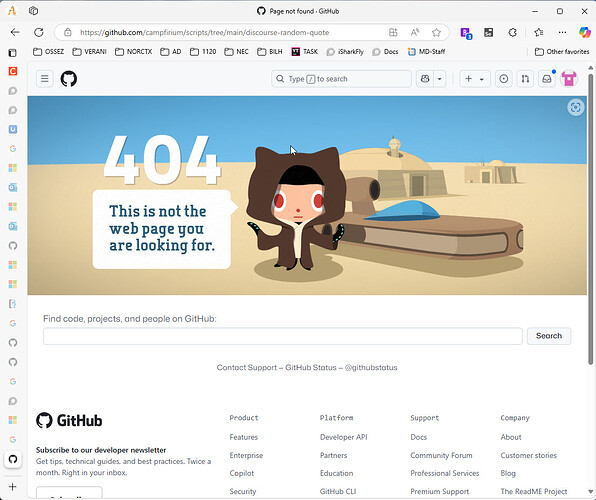Screen dimensions: 596x500
Task: Open the GitHub CLI footer link
Action: pyautogui.click(x=338, y=492)
